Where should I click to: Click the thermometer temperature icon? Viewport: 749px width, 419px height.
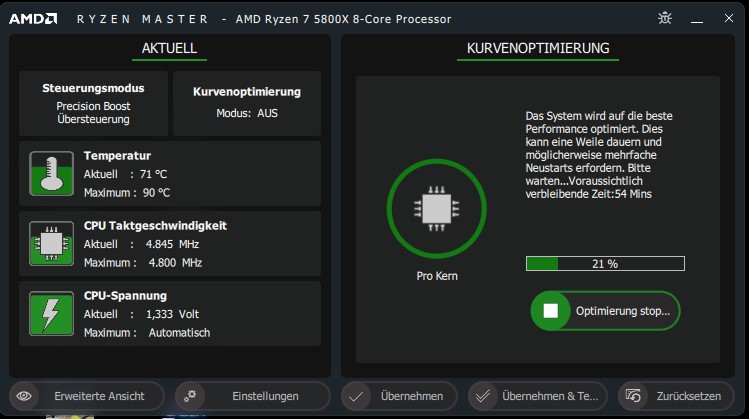pyautogui.click(x=51, y=173)
